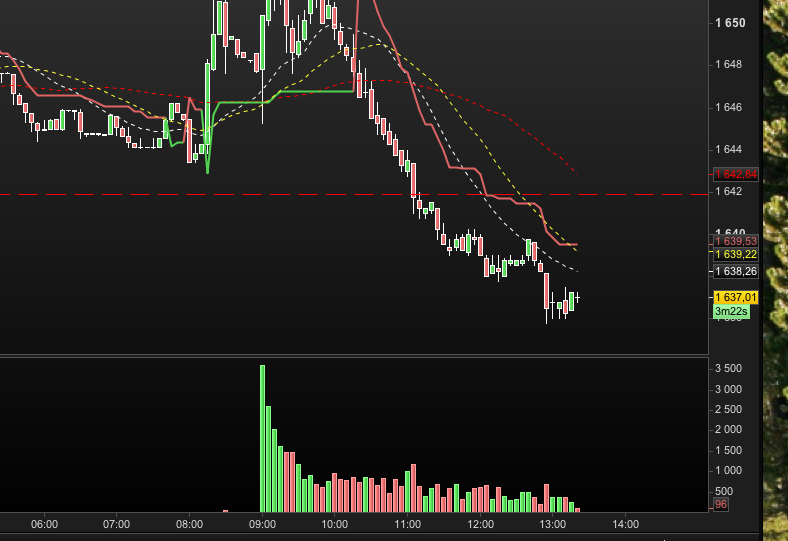Click the 1 650 price axis label
Screen dimensions: 788x541
(x=730, y=23)
